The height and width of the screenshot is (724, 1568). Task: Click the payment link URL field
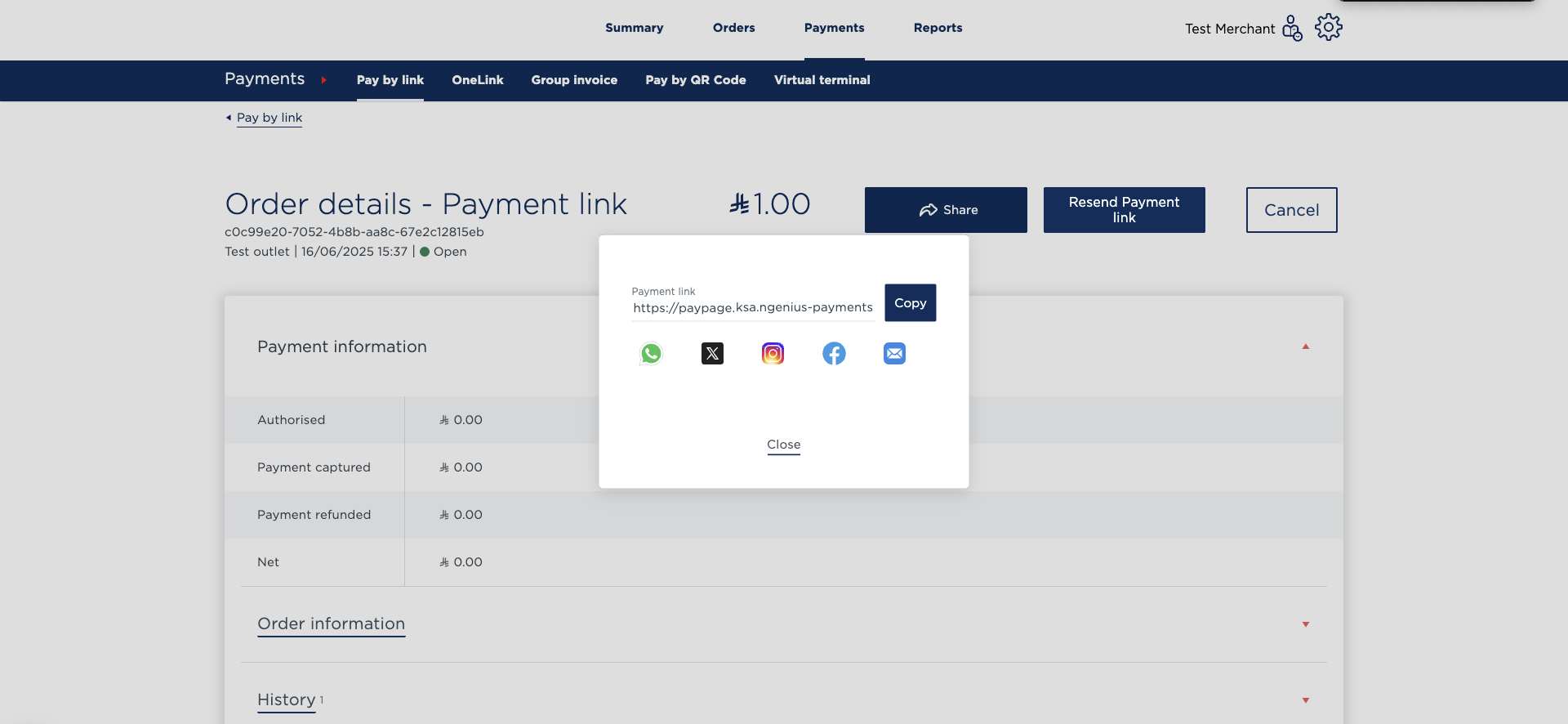[753, 307]
